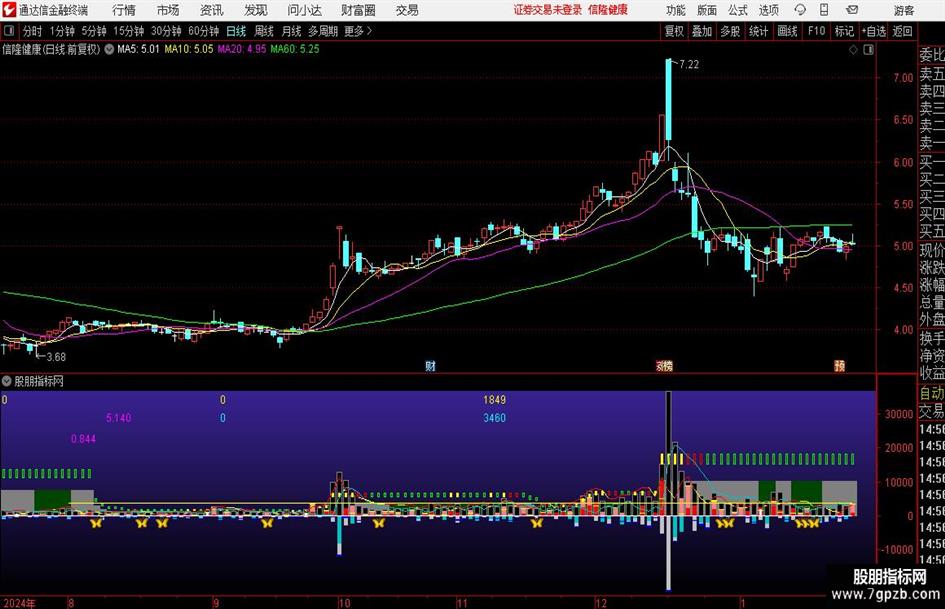Expand the 股朋指标网 indicator dropdown arrow
Image resolution: width=945 pixels, height=609 pixels.
pos(7,381)
